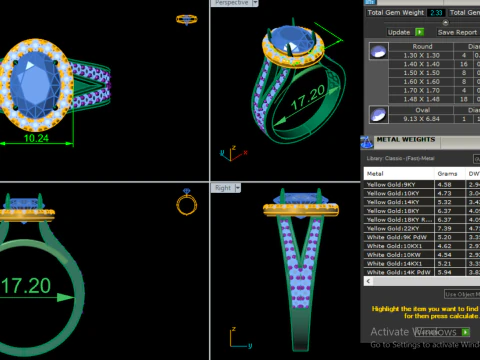This screenshot has height=360, width=480.
Task: Click the green calculate arrow at panel bottom
Action: 465,332
